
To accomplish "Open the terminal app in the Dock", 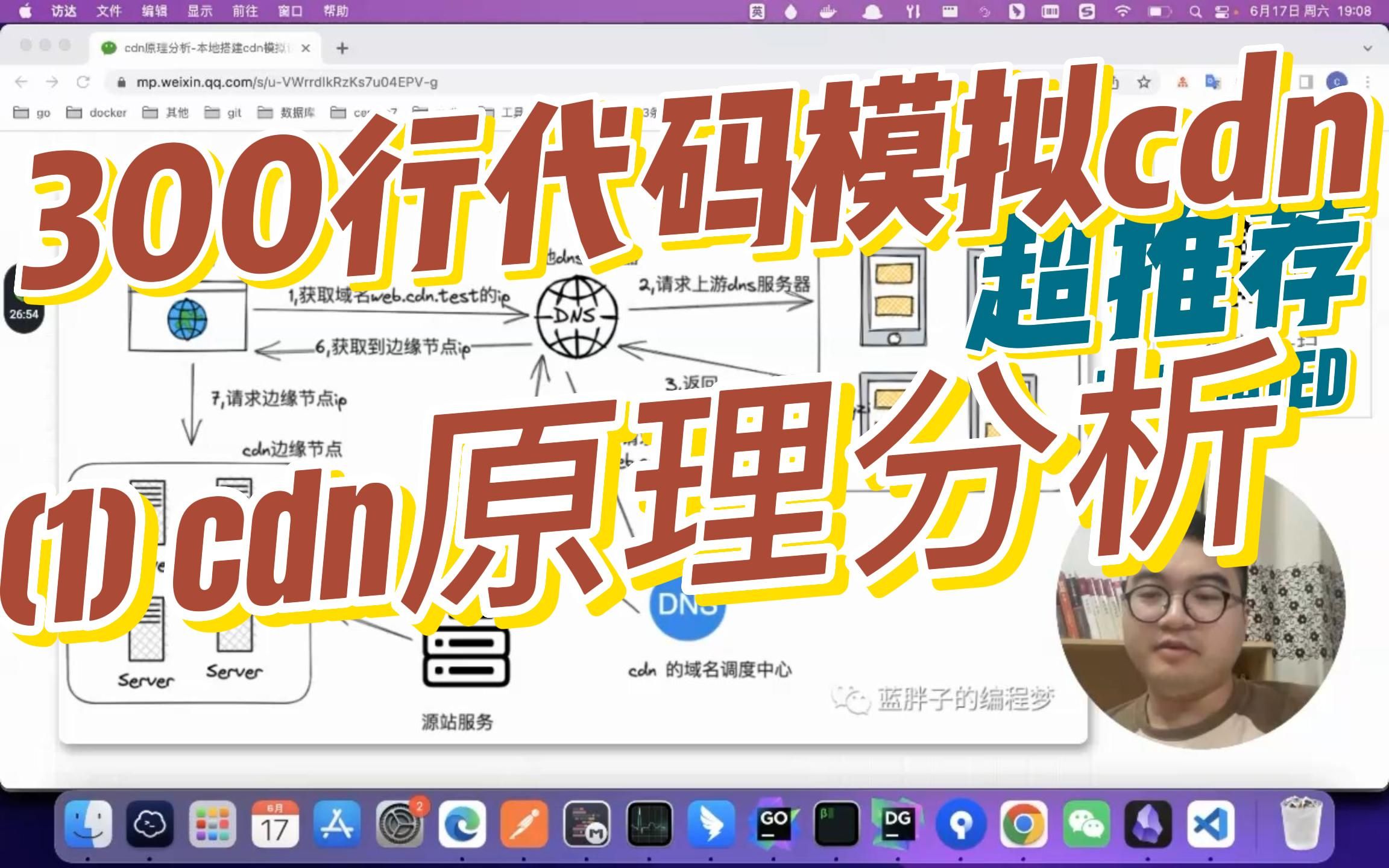I will tap(837, 824).
